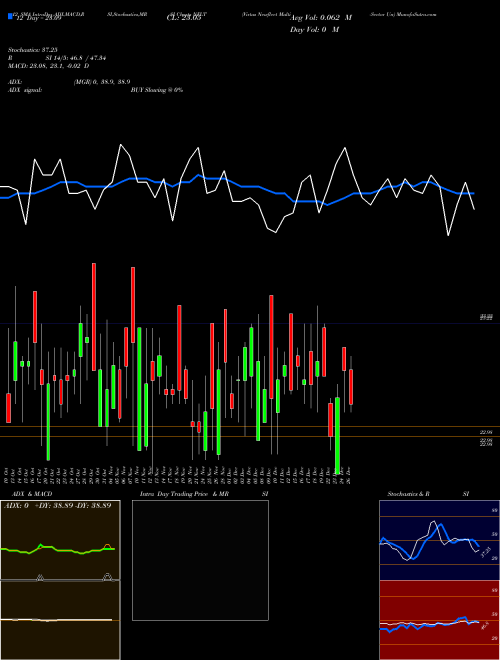
Task: Open the empty Intra Day Trading Price panel
Action: [x=200, y=560]
